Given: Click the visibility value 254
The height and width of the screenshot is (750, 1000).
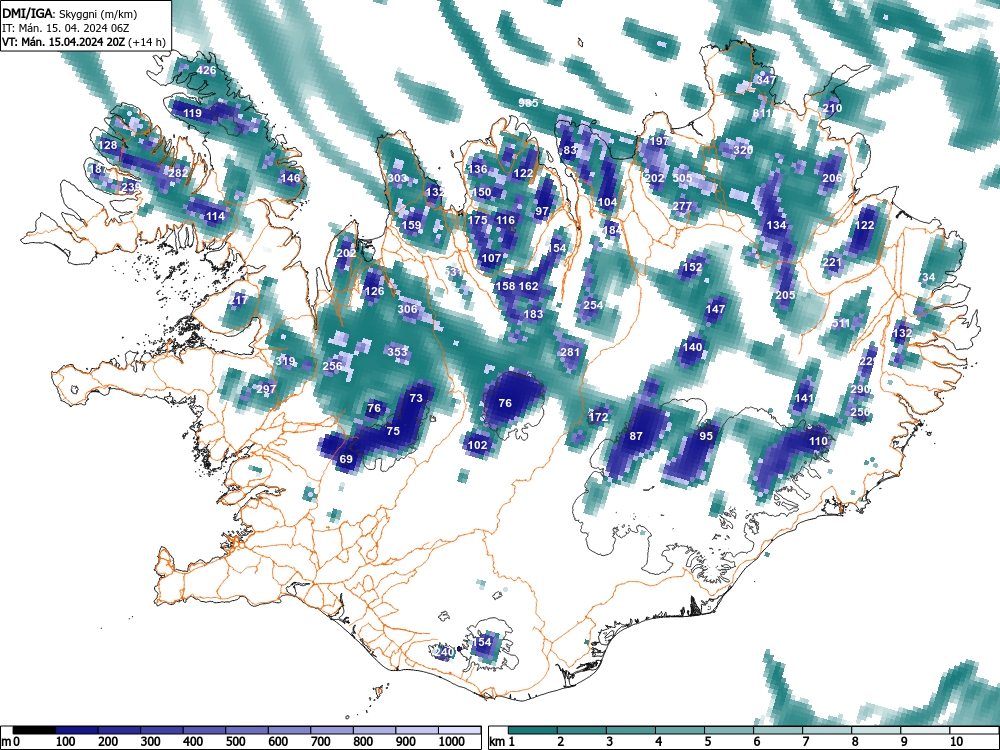Looking at the screenshot, I should (x=592, y=305).
